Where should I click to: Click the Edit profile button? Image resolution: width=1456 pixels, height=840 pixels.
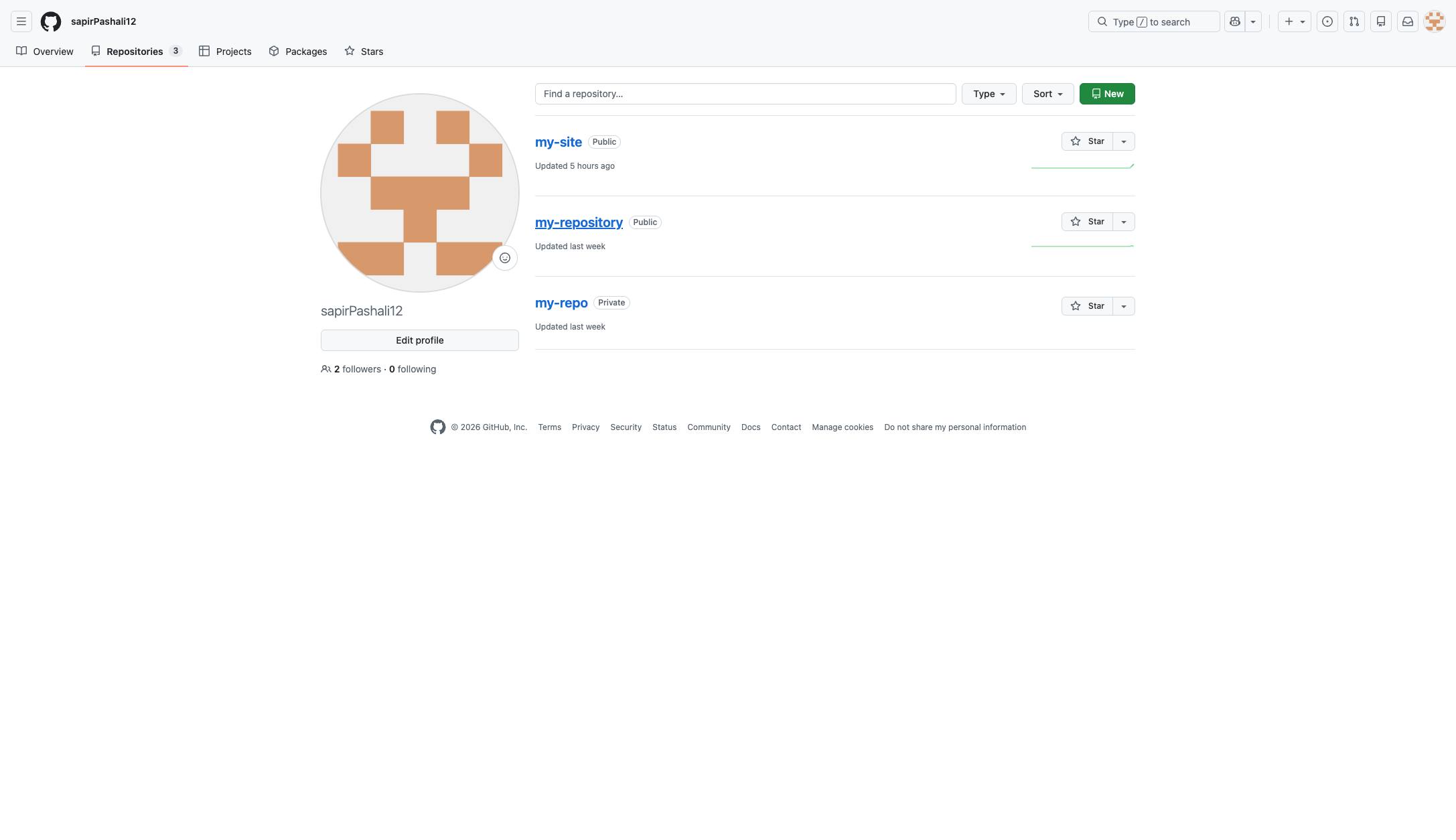[420, 340]
